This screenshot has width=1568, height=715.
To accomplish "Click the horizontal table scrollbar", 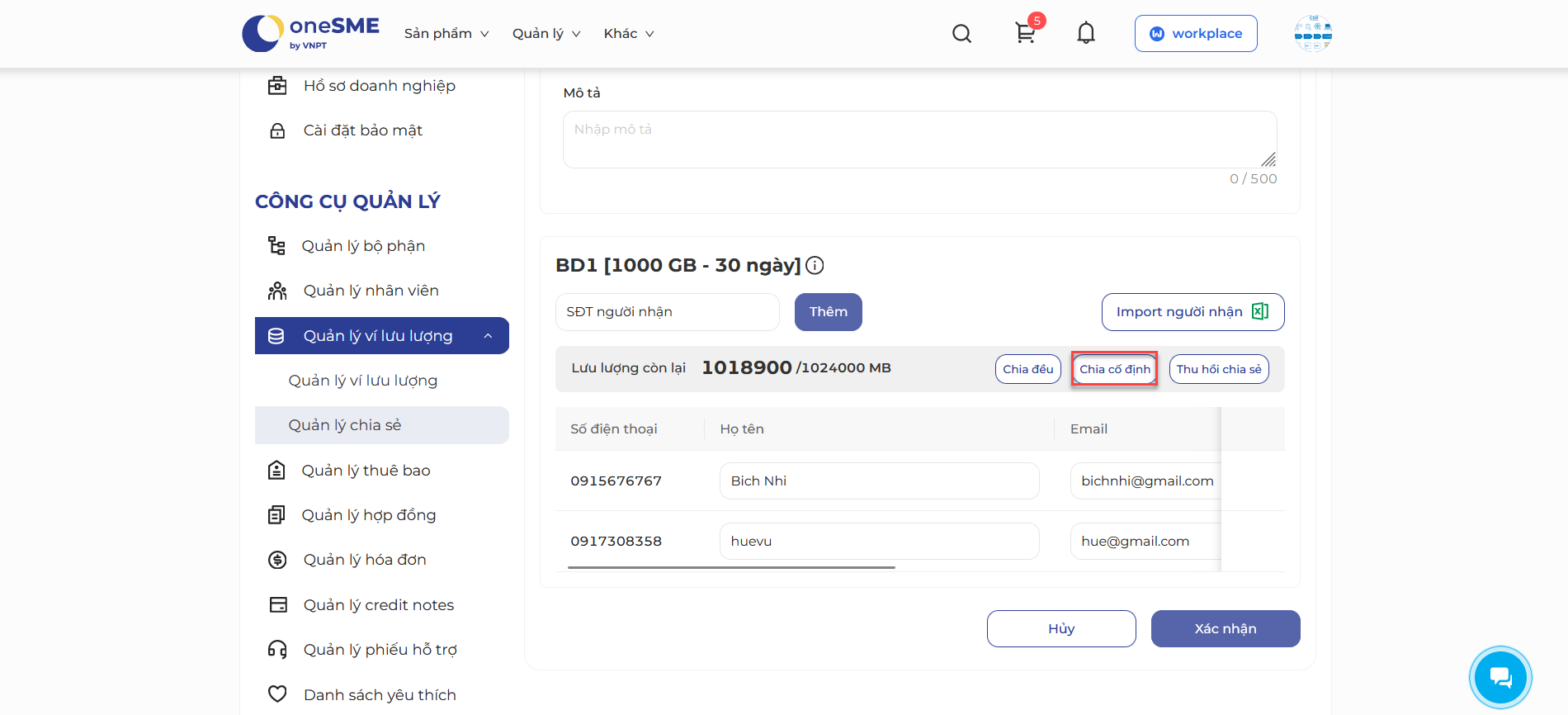I will [x=731, y=568].
